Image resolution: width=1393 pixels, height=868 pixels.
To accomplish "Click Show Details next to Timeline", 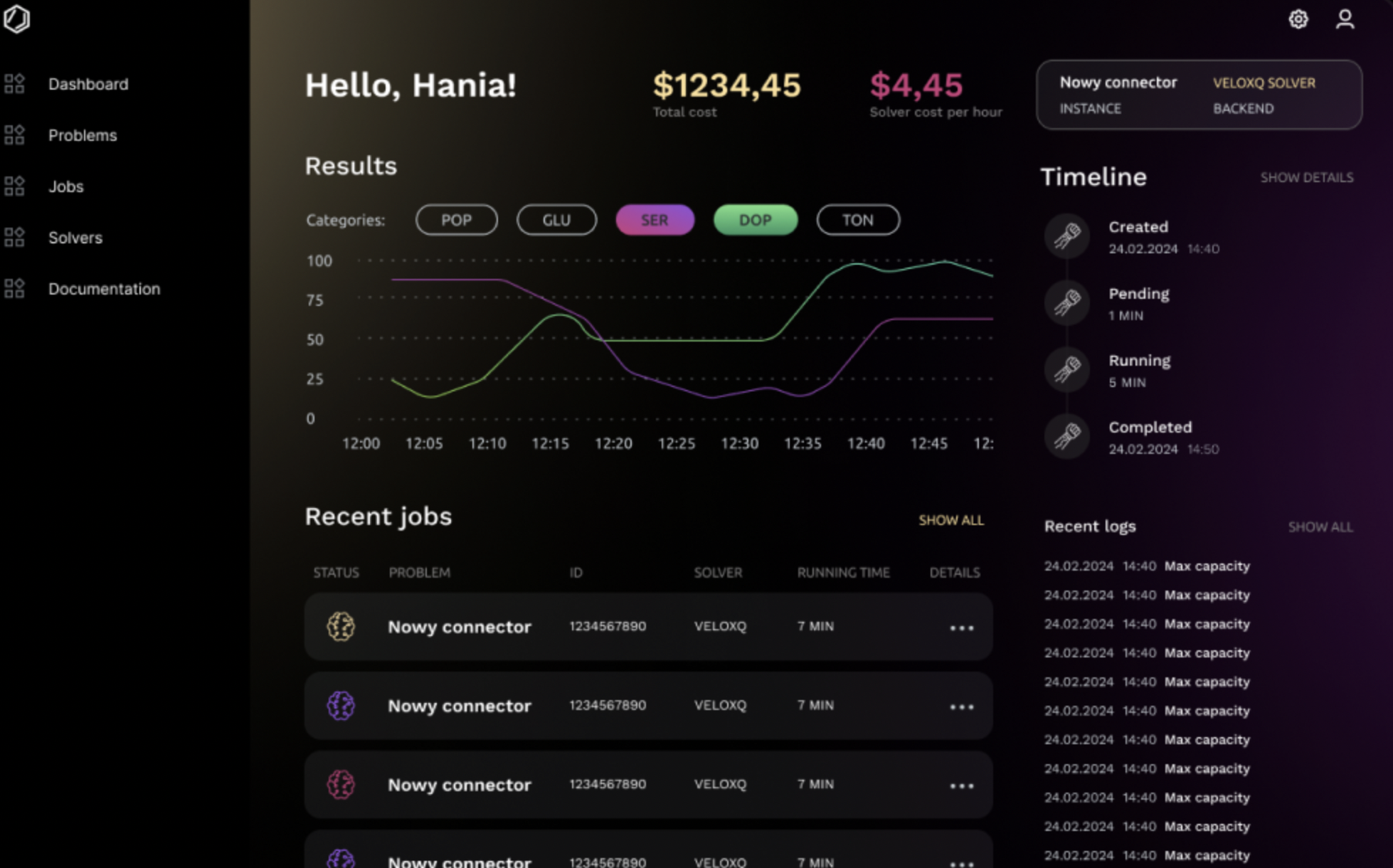I will [x=1306, y=177].
